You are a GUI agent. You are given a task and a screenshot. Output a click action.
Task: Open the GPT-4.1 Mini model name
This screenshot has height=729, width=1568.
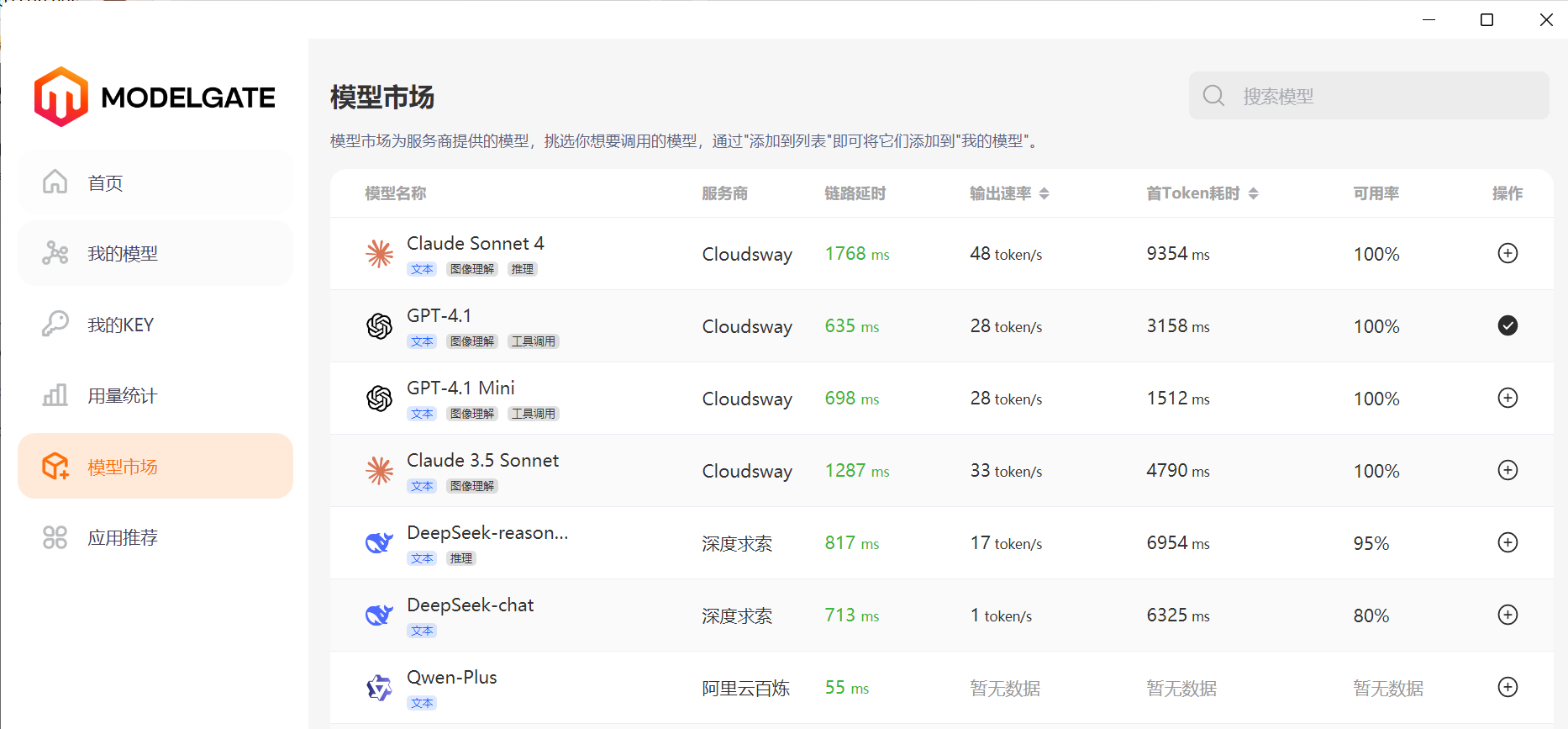point(460,388)
